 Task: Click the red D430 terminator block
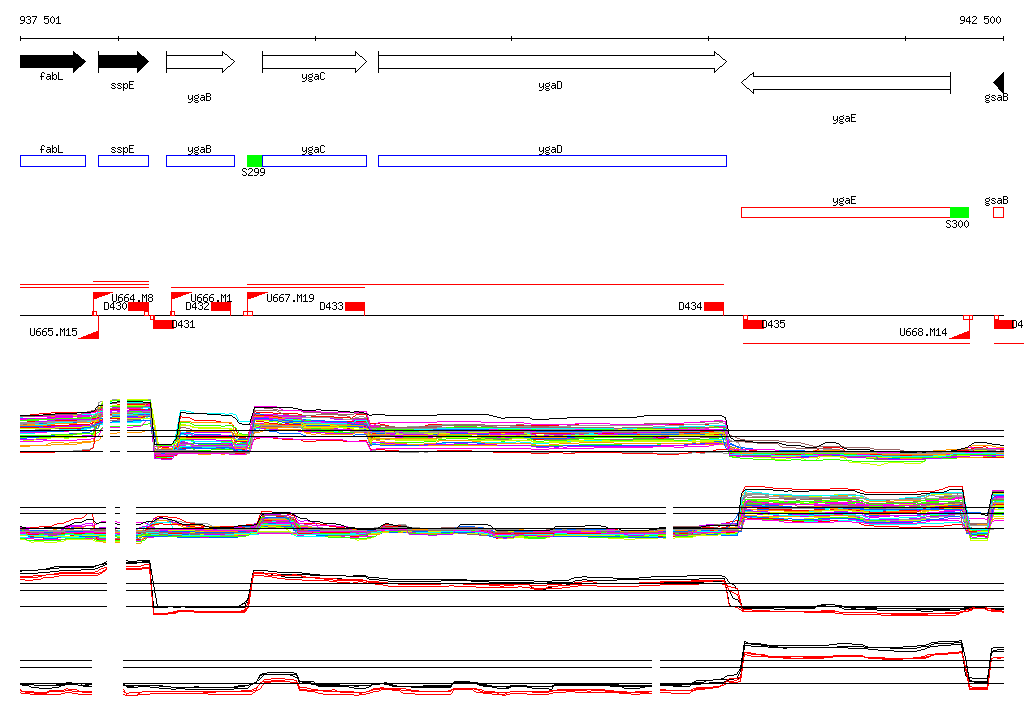138,306
